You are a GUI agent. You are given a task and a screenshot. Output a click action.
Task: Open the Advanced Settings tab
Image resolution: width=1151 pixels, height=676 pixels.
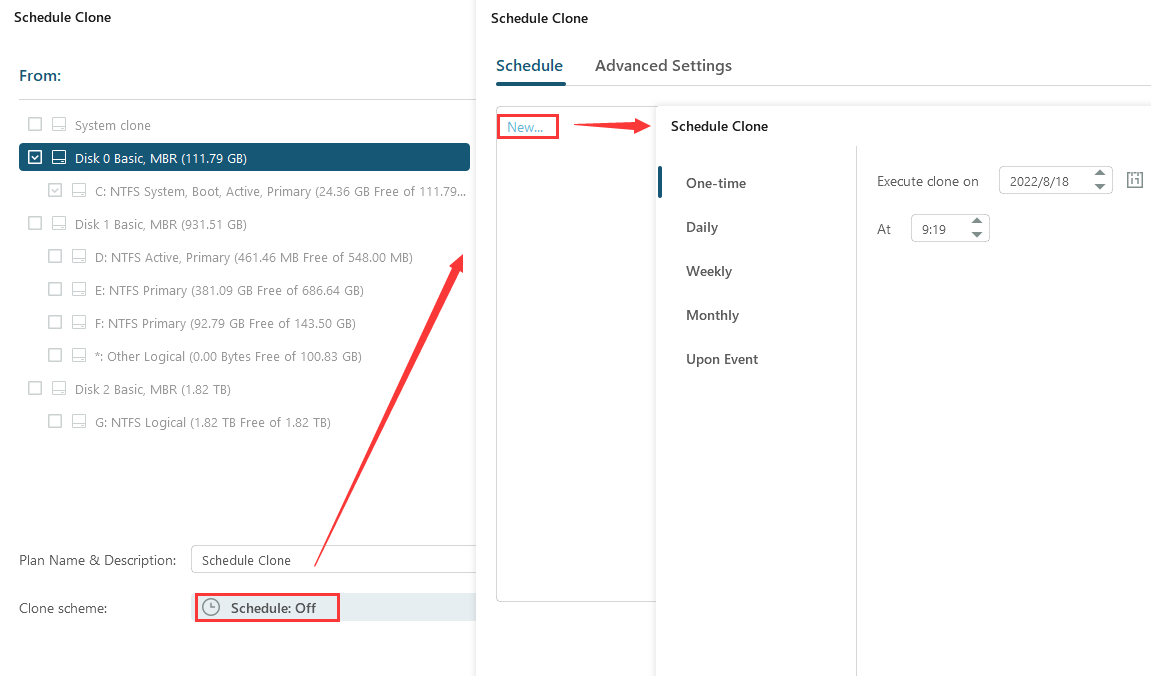(663, 65)
